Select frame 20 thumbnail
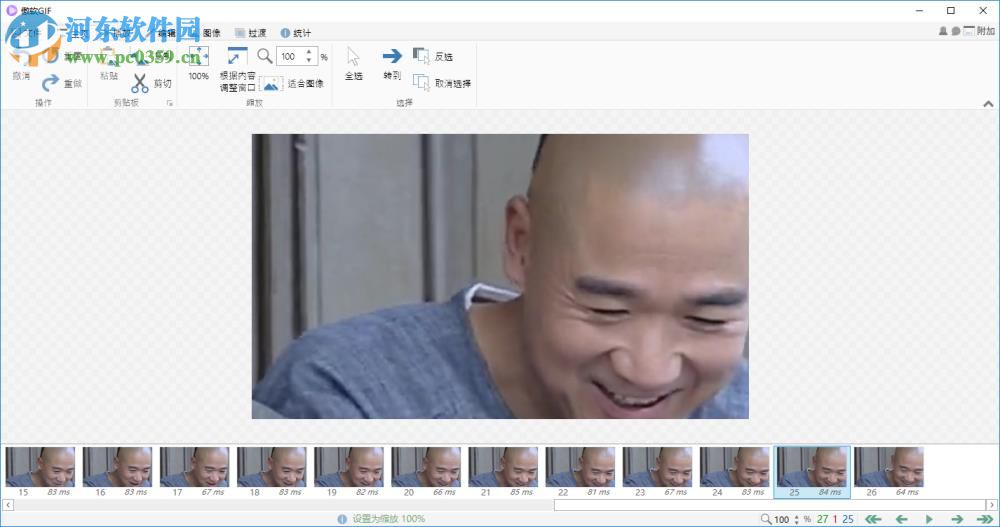The width and height of the screenshot is (1000, 527). pos(426,467)
